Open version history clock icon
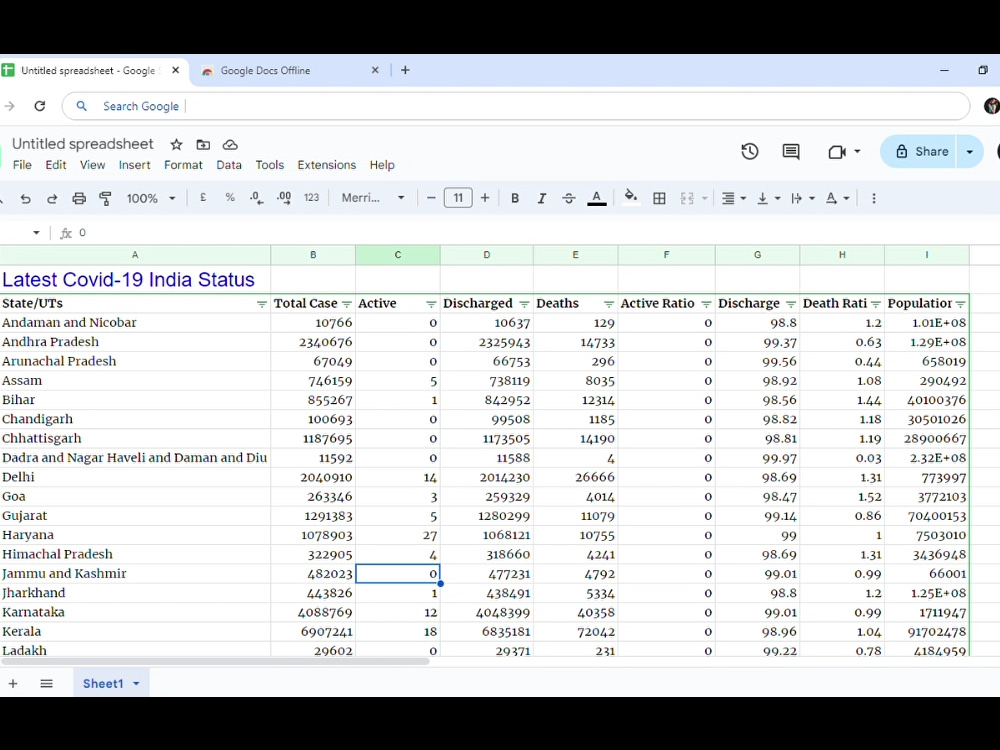The width and height of the screenshot is (1000, 750). (x=750, y=152)
